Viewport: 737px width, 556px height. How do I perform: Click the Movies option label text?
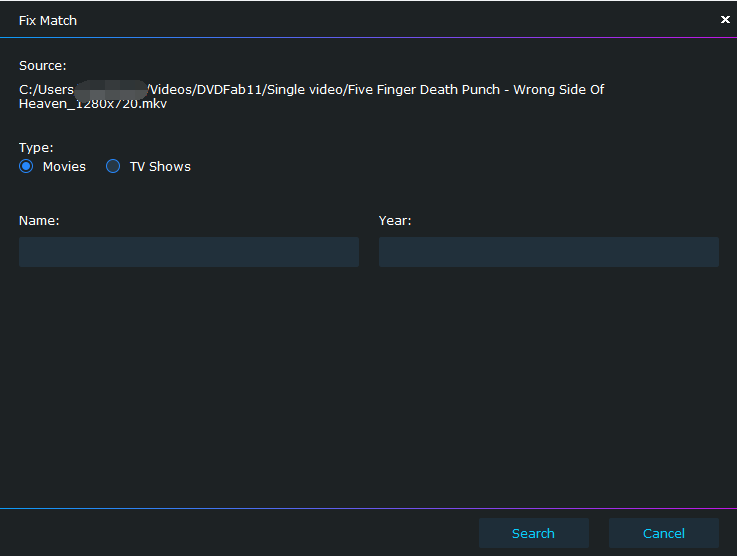(x=64, y=167)
